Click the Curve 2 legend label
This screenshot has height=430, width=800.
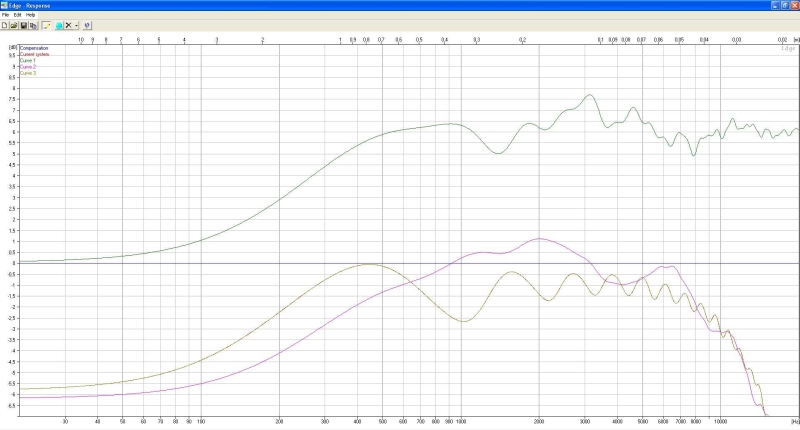[27, 66]
